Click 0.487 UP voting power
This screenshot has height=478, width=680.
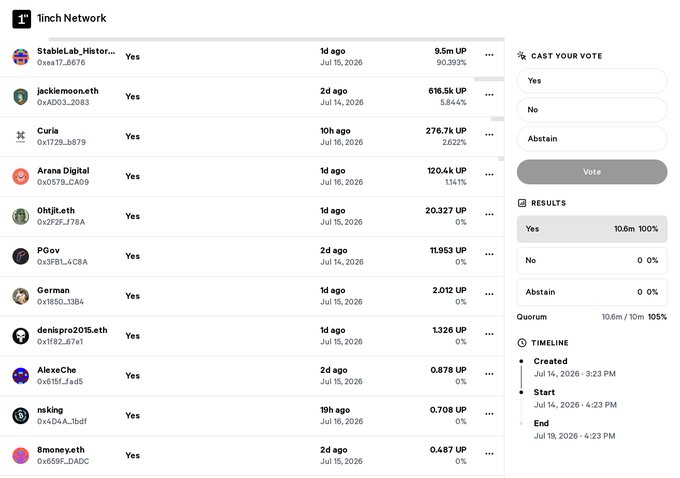coord(448,450)
